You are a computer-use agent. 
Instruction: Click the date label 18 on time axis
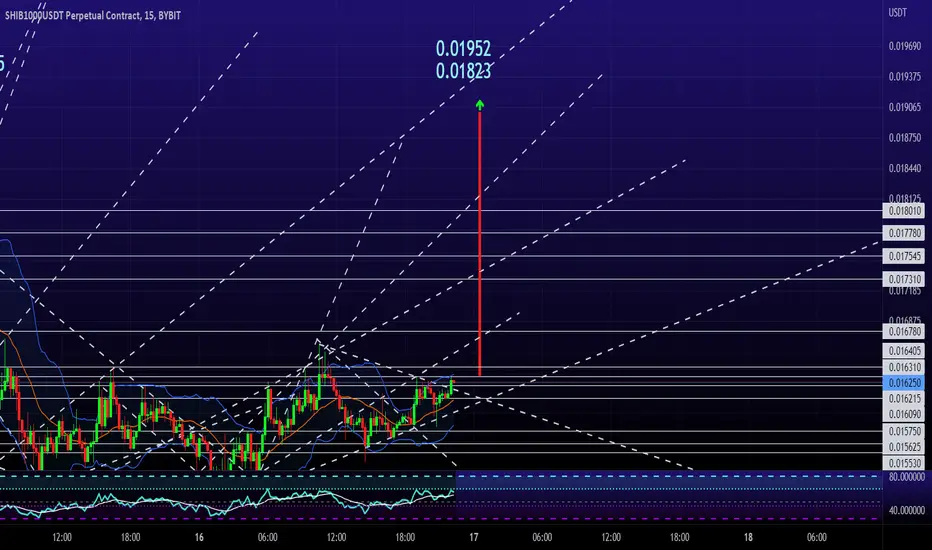coord(748,538)
